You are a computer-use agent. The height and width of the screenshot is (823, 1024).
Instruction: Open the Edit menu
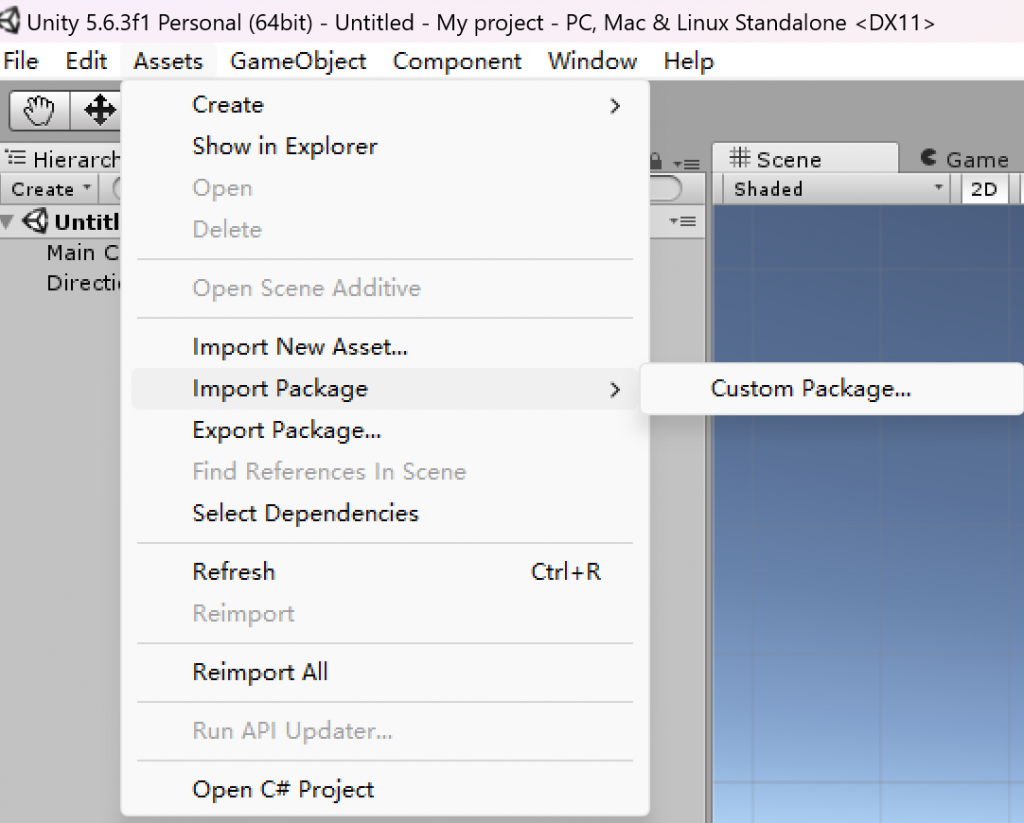coord(86,61)
